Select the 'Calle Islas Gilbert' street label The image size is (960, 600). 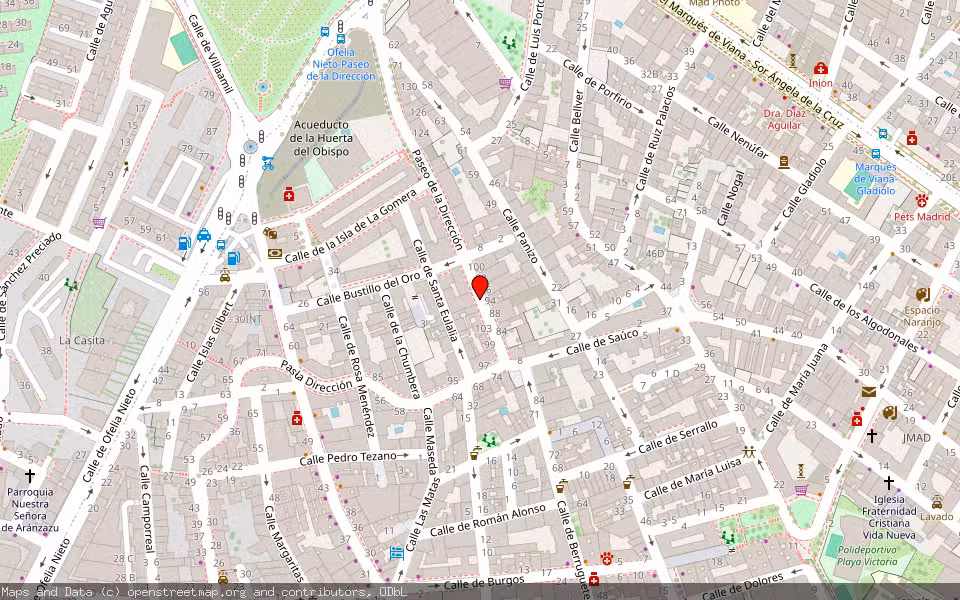click(x=211, y=343)
